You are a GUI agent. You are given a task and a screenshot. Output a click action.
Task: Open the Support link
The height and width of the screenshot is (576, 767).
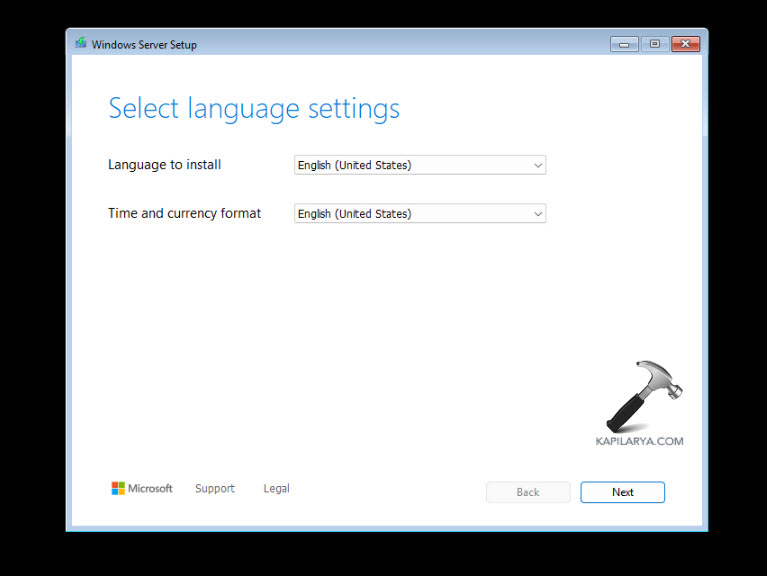(x=215, y=488)
